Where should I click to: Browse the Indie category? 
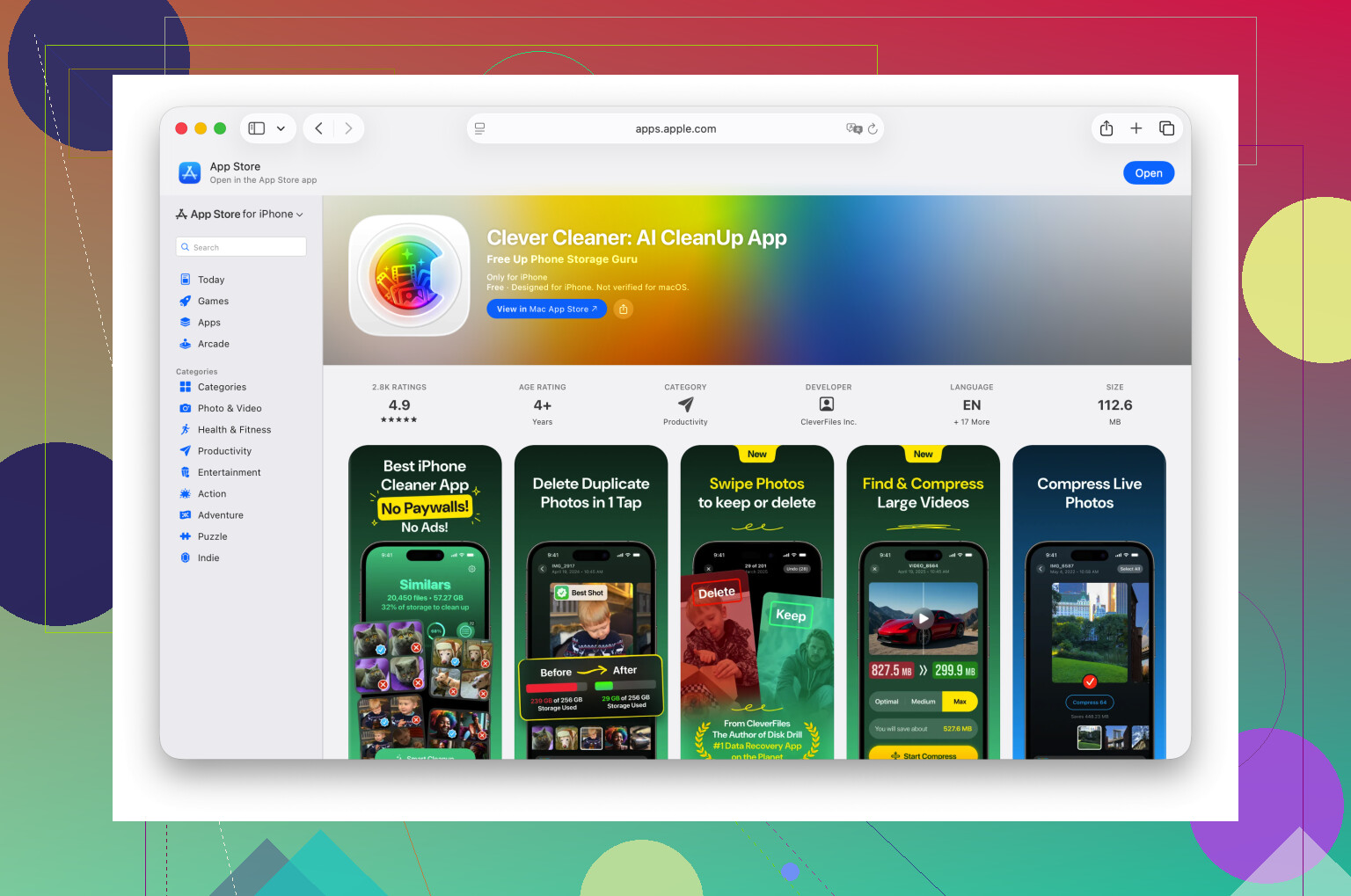[x=208, y=558]
